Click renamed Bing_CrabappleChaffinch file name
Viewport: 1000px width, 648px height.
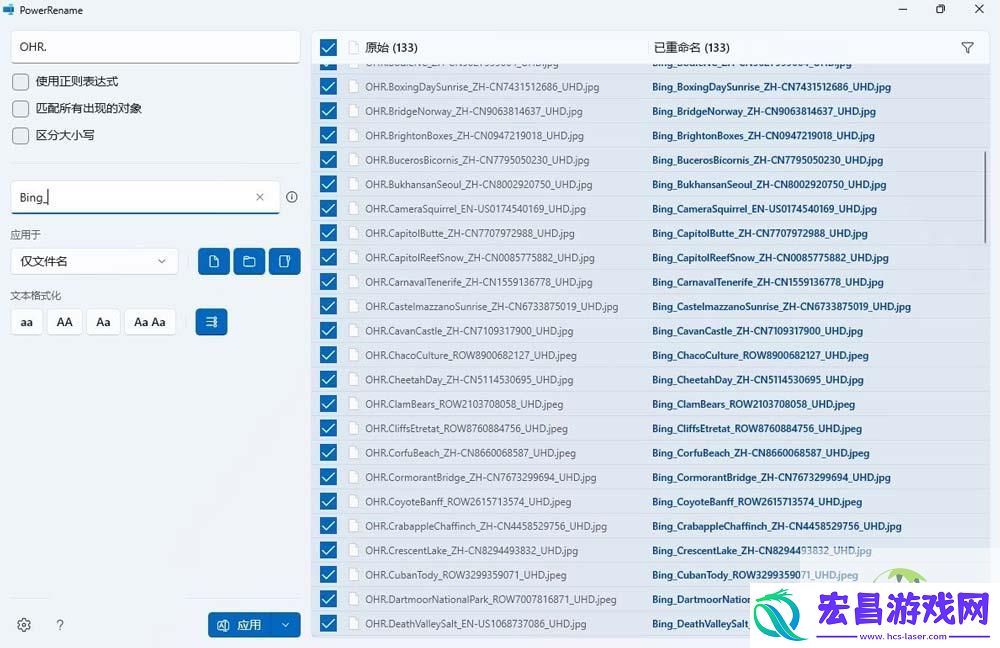(x=776, y=526)
